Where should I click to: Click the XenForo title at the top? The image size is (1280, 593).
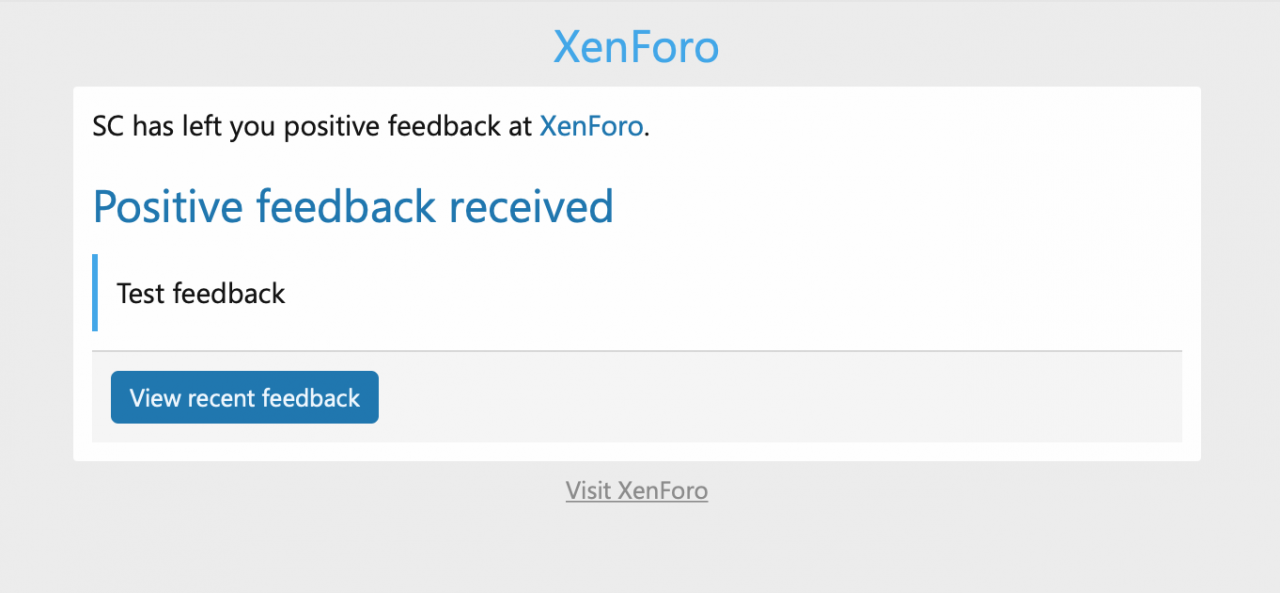click(x=636, y=47)
